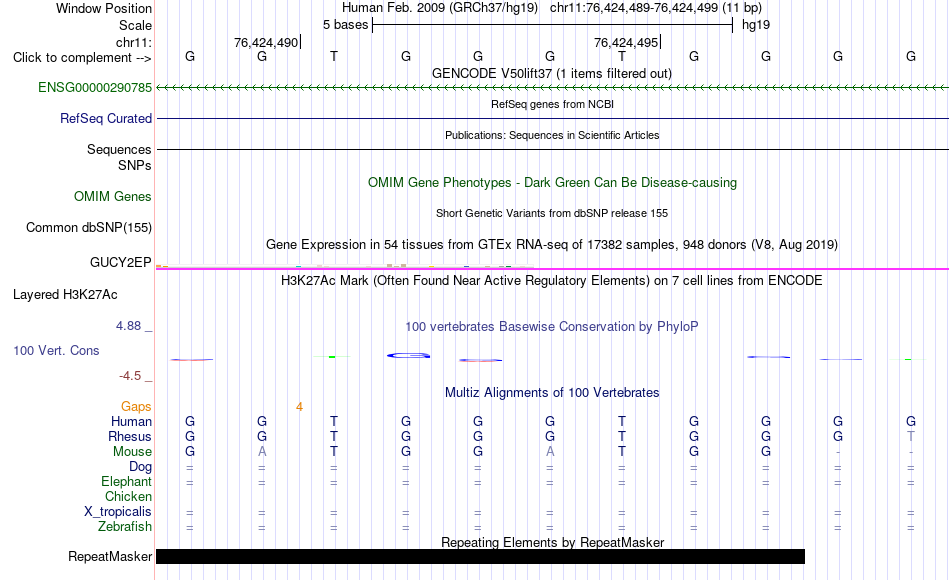Screen dimensions: 950x580
Task: Click the Common dbSNP(155) label
Action: click(x=88, y=227)
